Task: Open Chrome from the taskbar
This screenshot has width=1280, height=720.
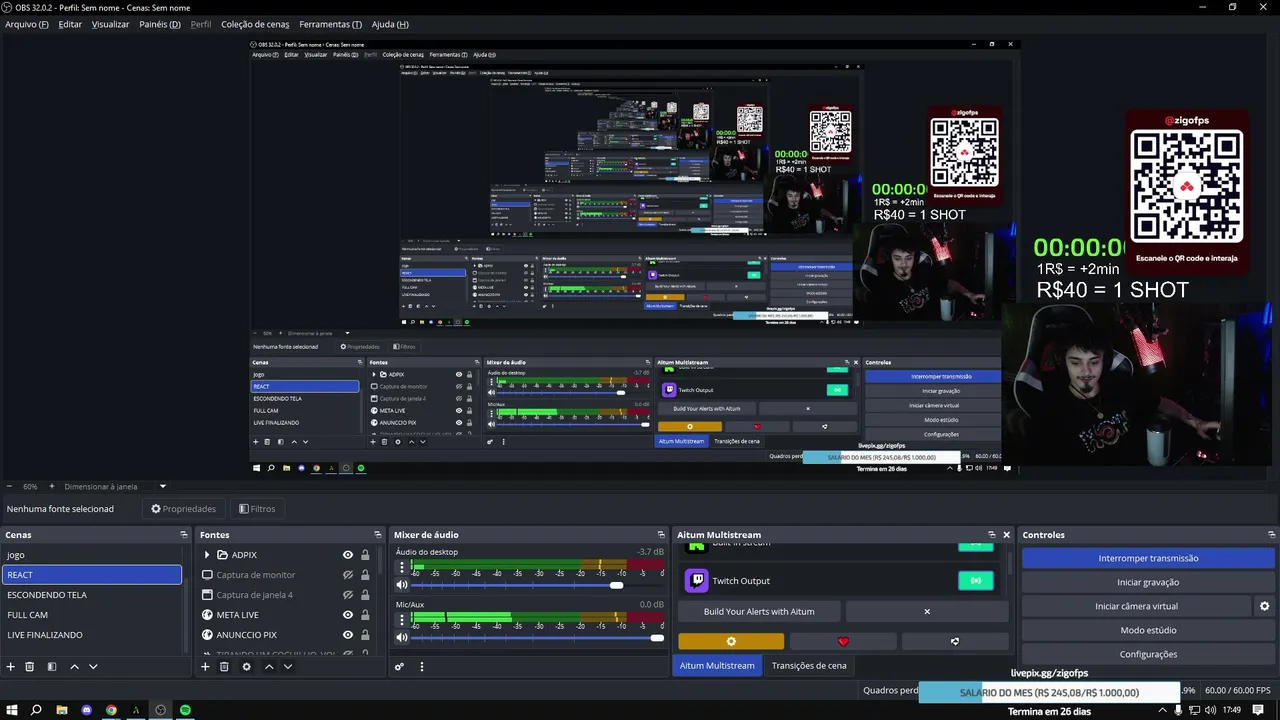Action: point(111,710)
